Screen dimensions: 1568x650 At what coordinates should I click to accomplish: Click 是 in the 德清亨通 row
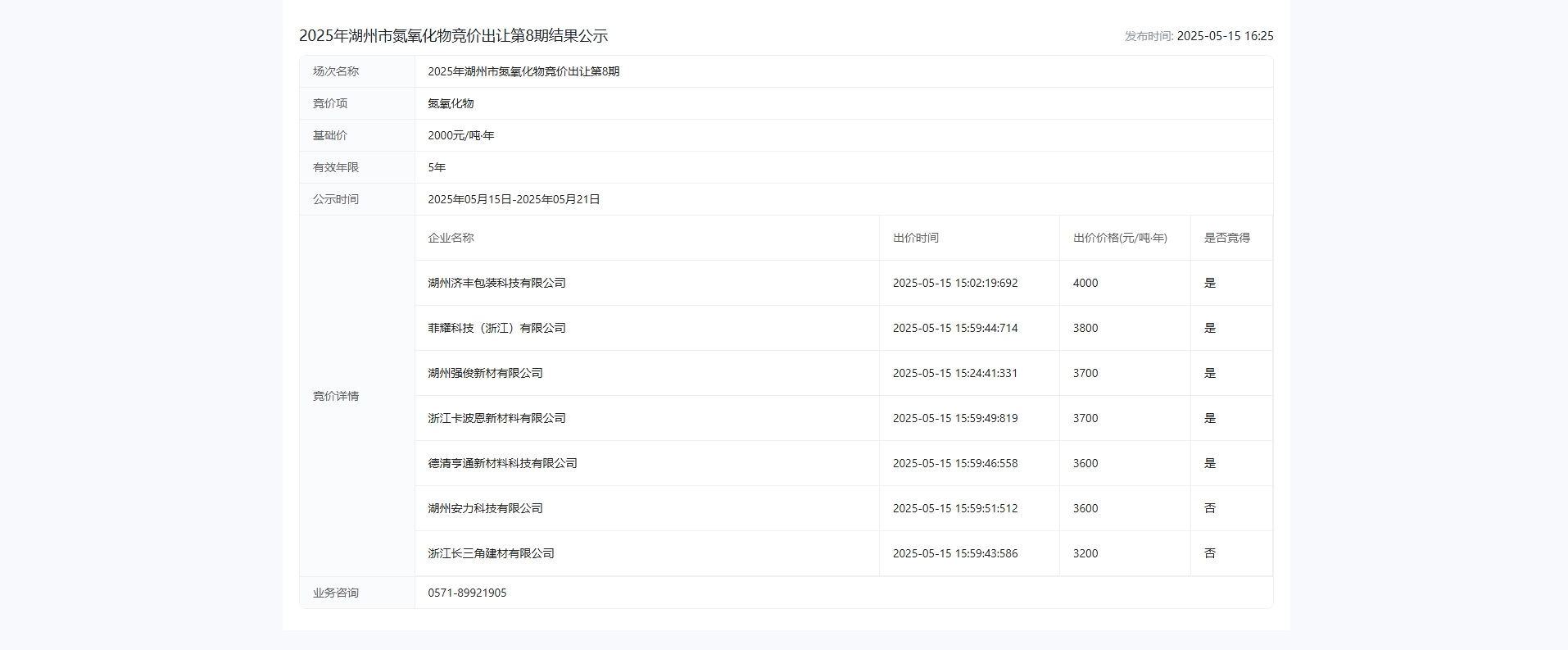pos(1210,463)
